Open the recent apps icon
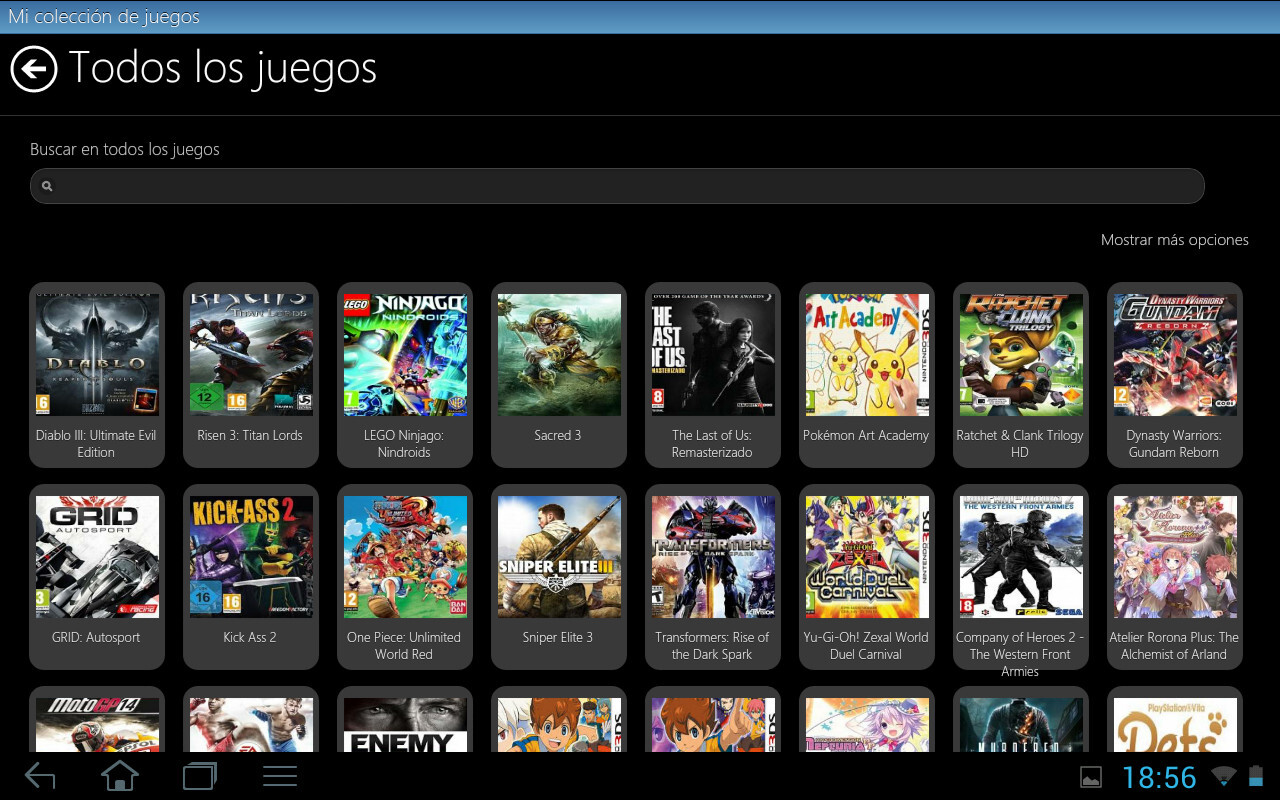Viewport: 1280px width, 800px height. 199,776
